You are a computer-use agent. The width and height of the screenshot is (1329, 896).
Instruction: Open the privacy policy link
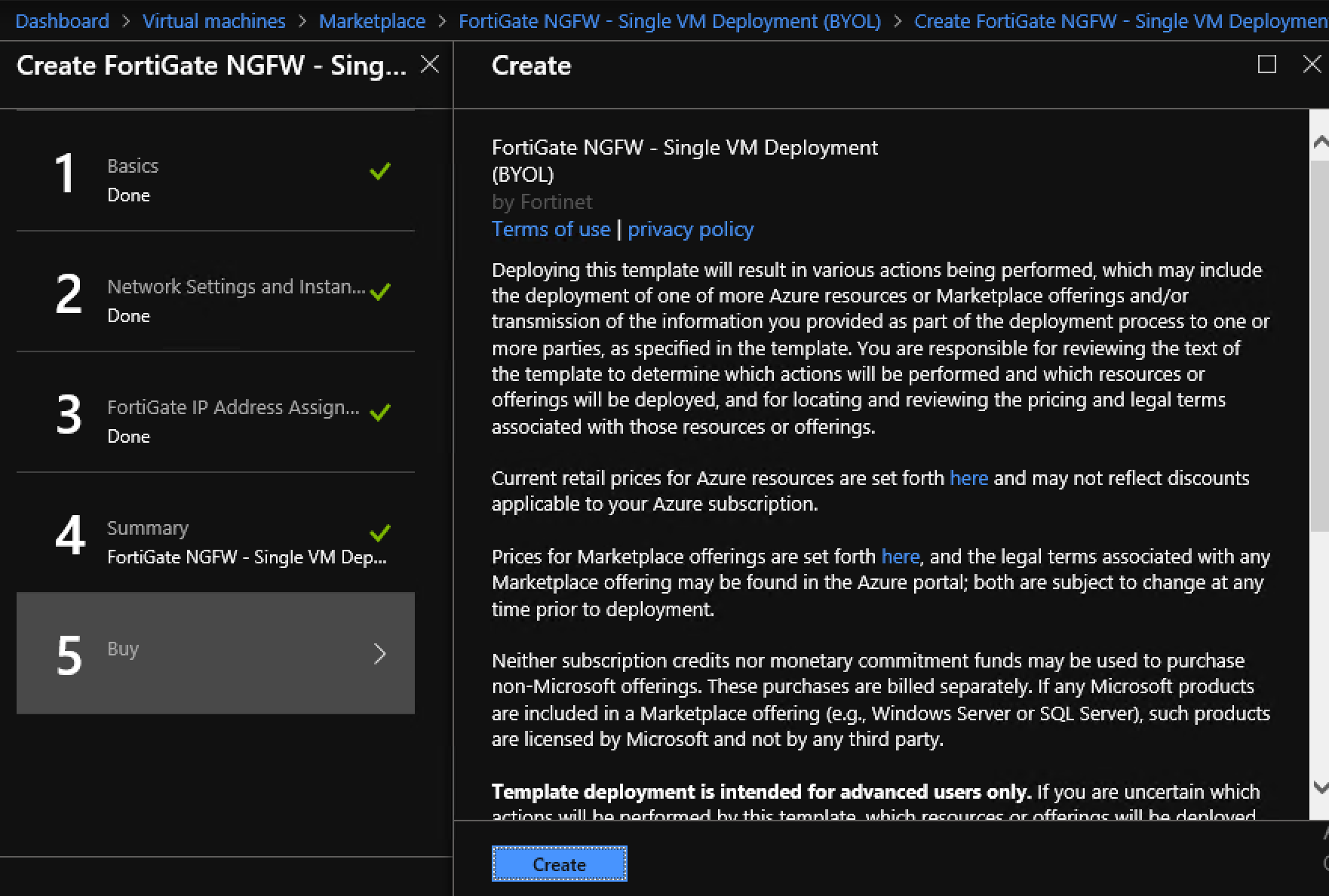click(690, 229)
